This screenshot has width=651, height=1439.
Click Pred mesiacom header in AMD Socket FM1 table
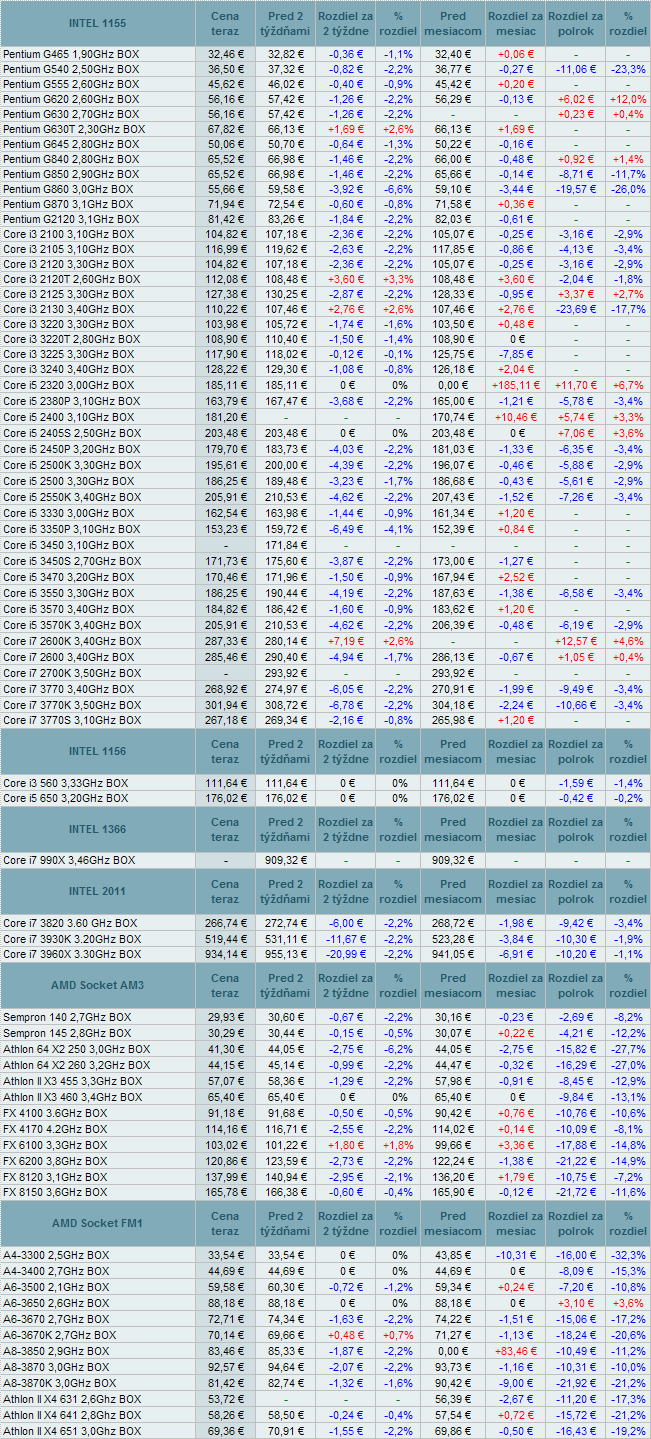pyautogui.click(x=453, y=1224)
